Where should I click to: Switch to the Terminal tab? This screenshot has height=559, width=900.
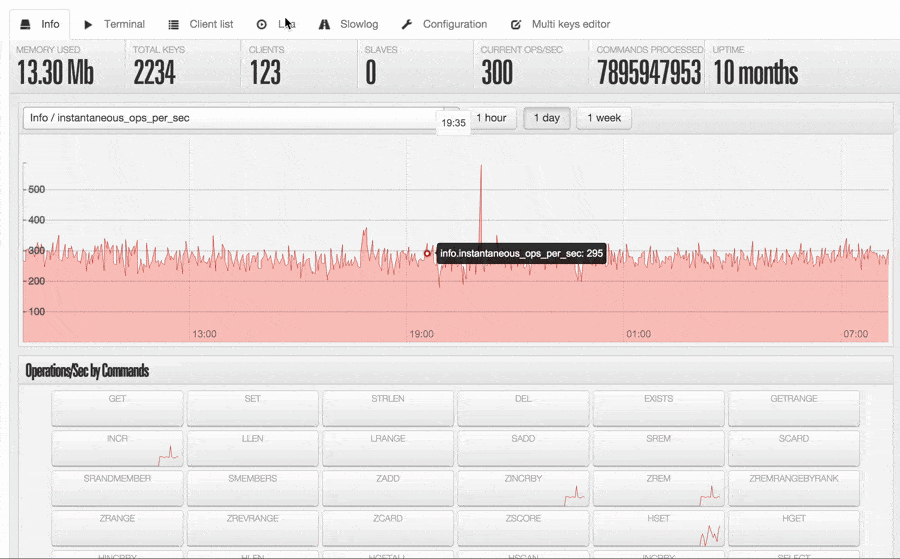[x=114, y=24]
